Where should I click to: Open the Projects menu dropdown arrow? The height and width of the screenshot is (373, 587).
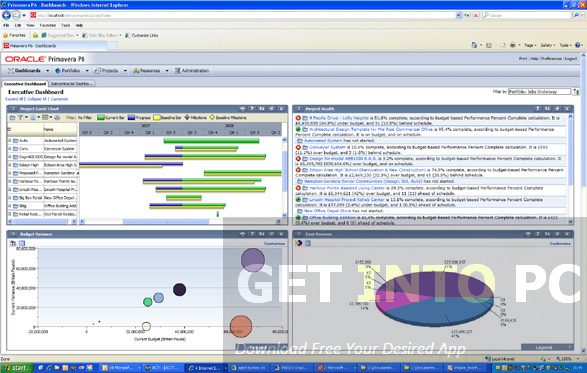[125, 71]
